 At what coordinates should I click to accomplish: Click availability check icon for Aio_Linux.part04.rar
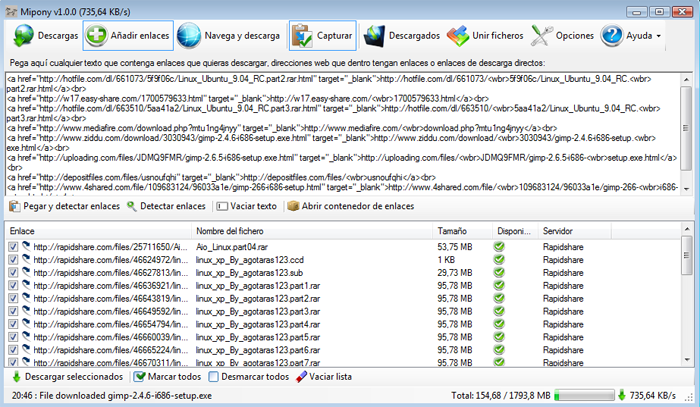[x=499, y=246]
